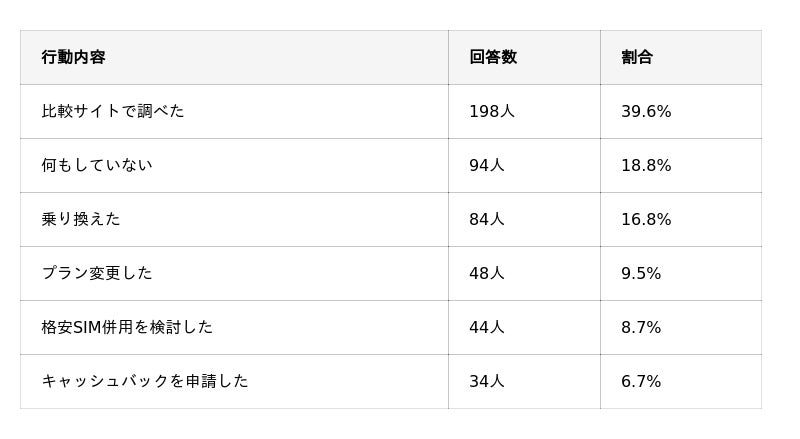Screen dimensions: 800x439
Task: Click the 84人 count cell
Action: [x=487, y=219]
